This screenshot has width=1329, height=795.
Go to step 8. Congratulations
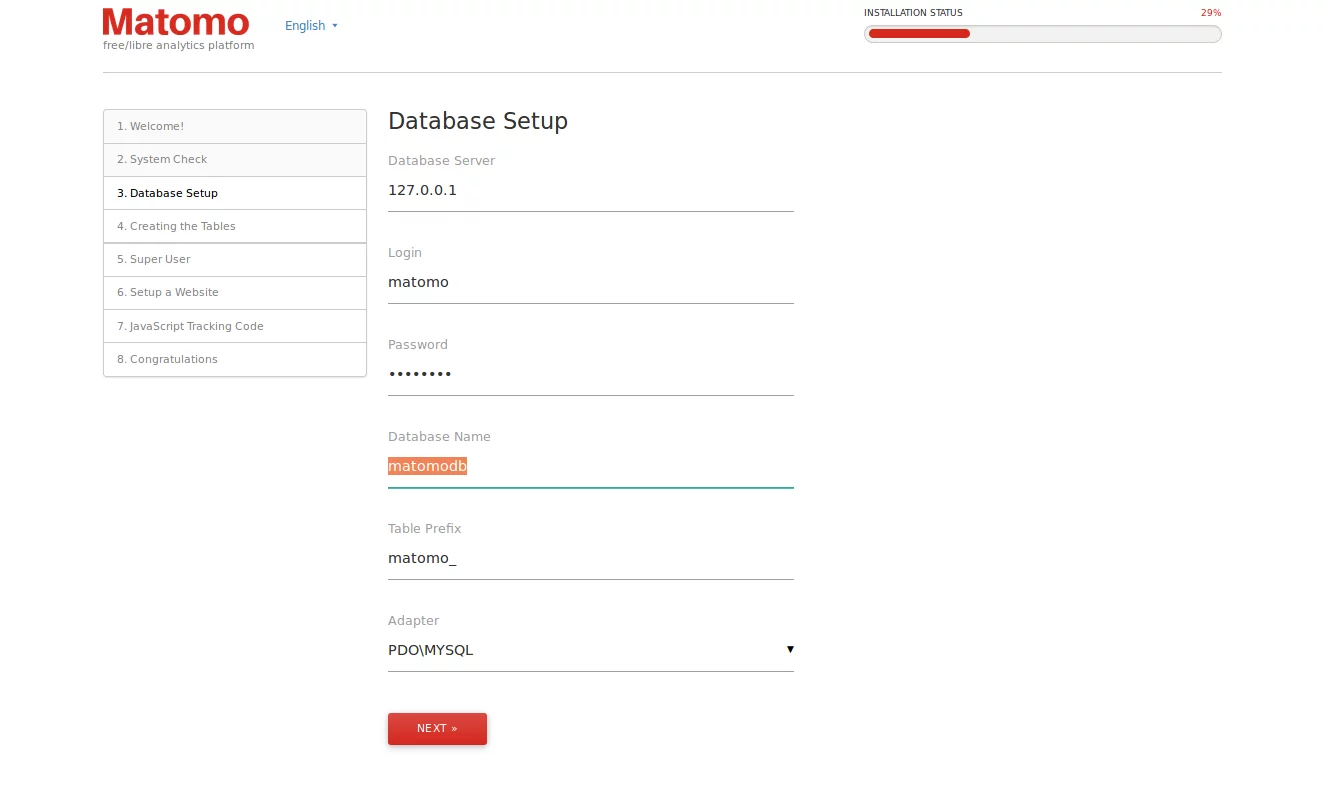(235, 359)
